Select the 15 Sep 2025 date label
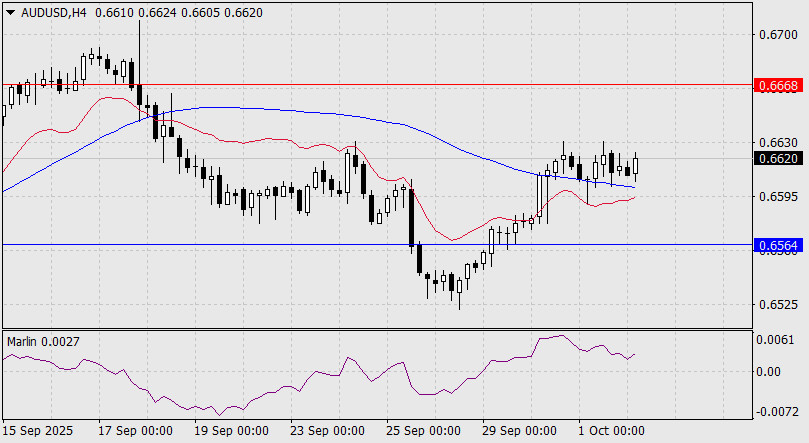The image size is (809, 443). [x=38, y=431]
